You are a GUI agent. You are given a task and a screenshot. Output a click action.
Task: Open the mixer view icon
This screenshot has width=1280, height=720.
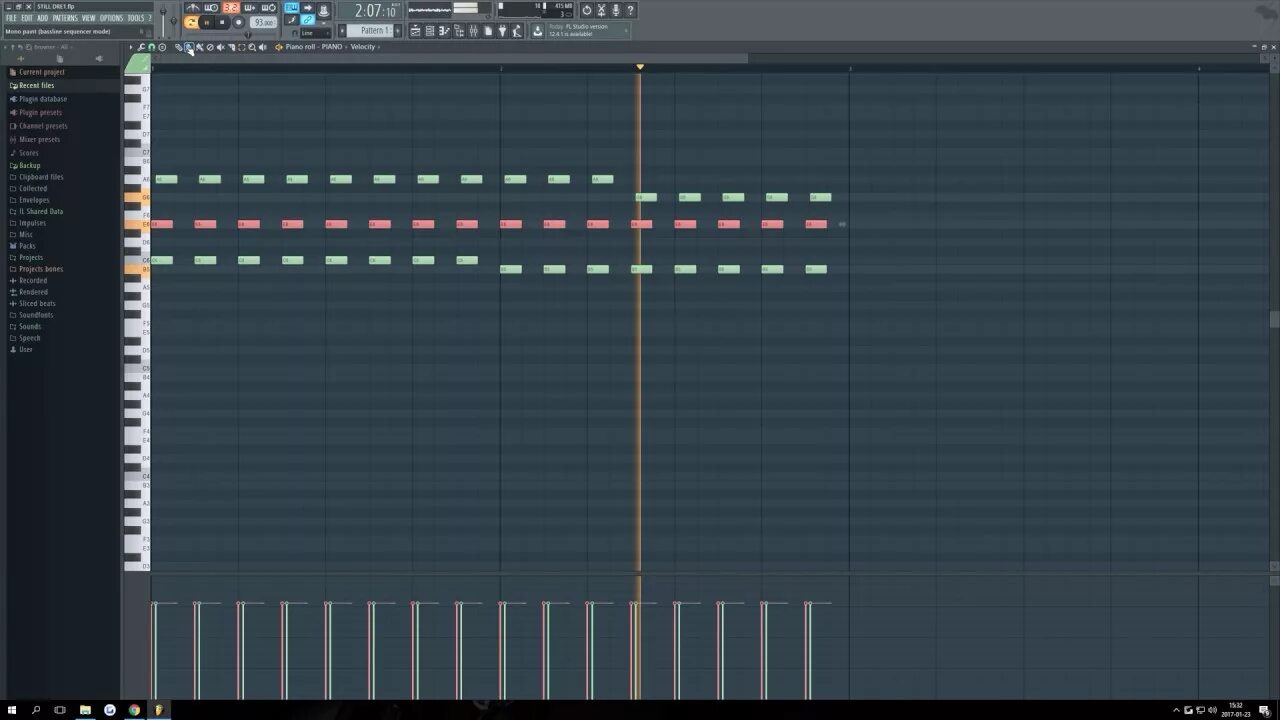(x=473, y=31)
